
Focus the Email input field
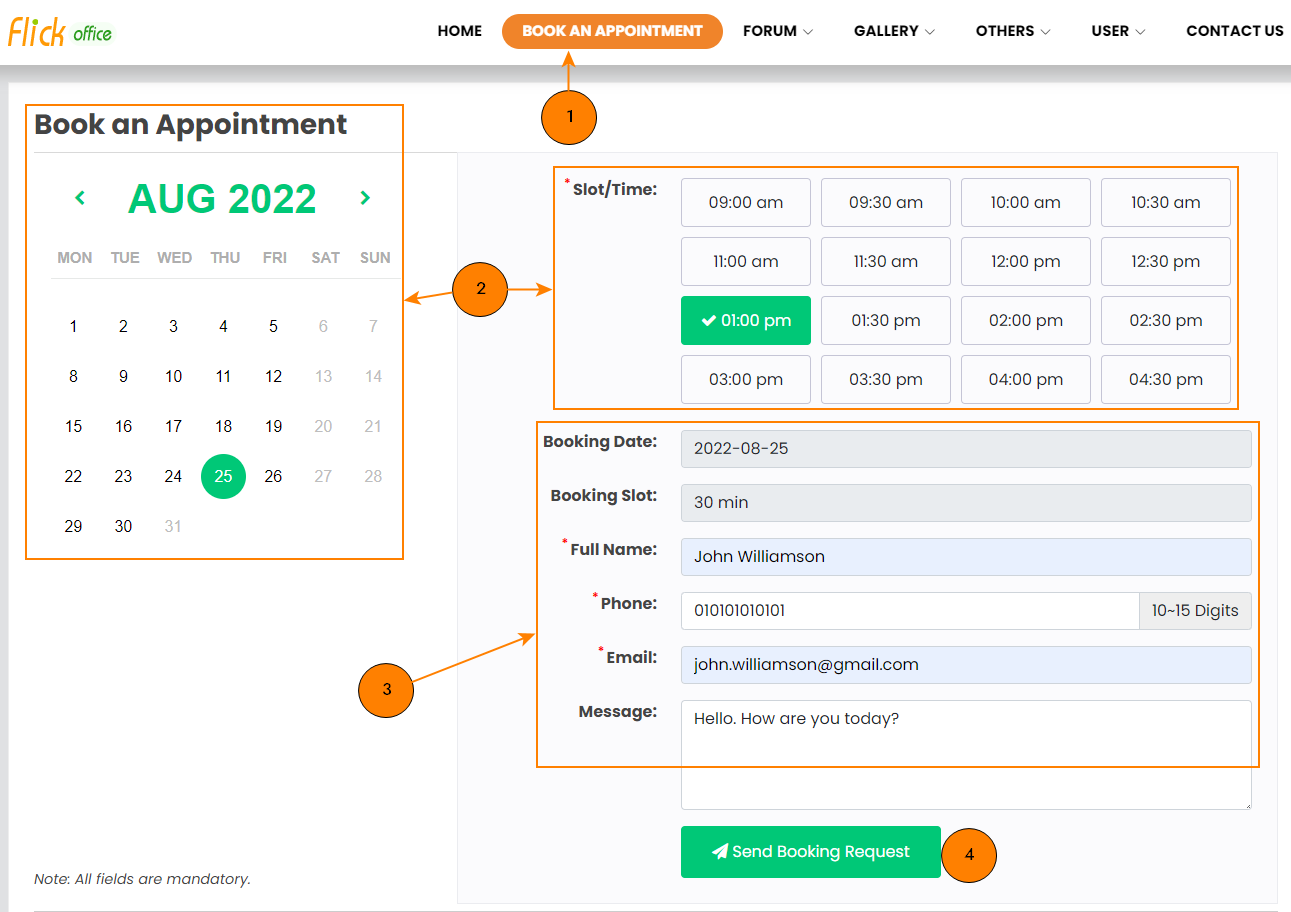965,665
